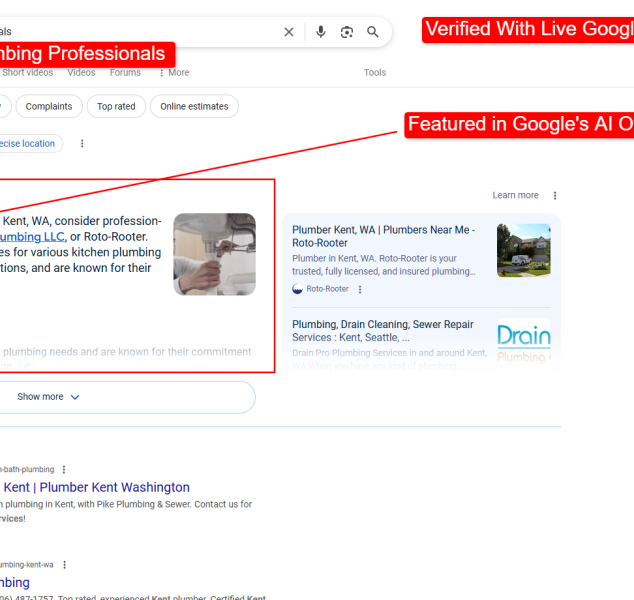Select the Online estimates filter chip
Image resolution: width=634 pixels, height=600 pixels.
point(194,106)
